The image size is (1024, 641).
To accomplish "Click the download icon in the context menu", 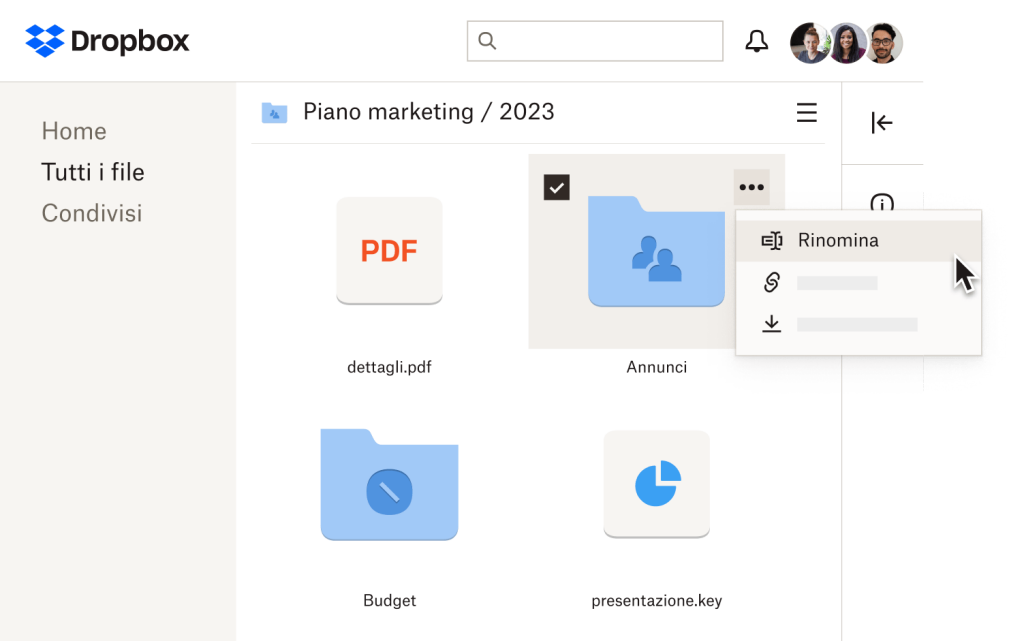I will pos(770,323).
